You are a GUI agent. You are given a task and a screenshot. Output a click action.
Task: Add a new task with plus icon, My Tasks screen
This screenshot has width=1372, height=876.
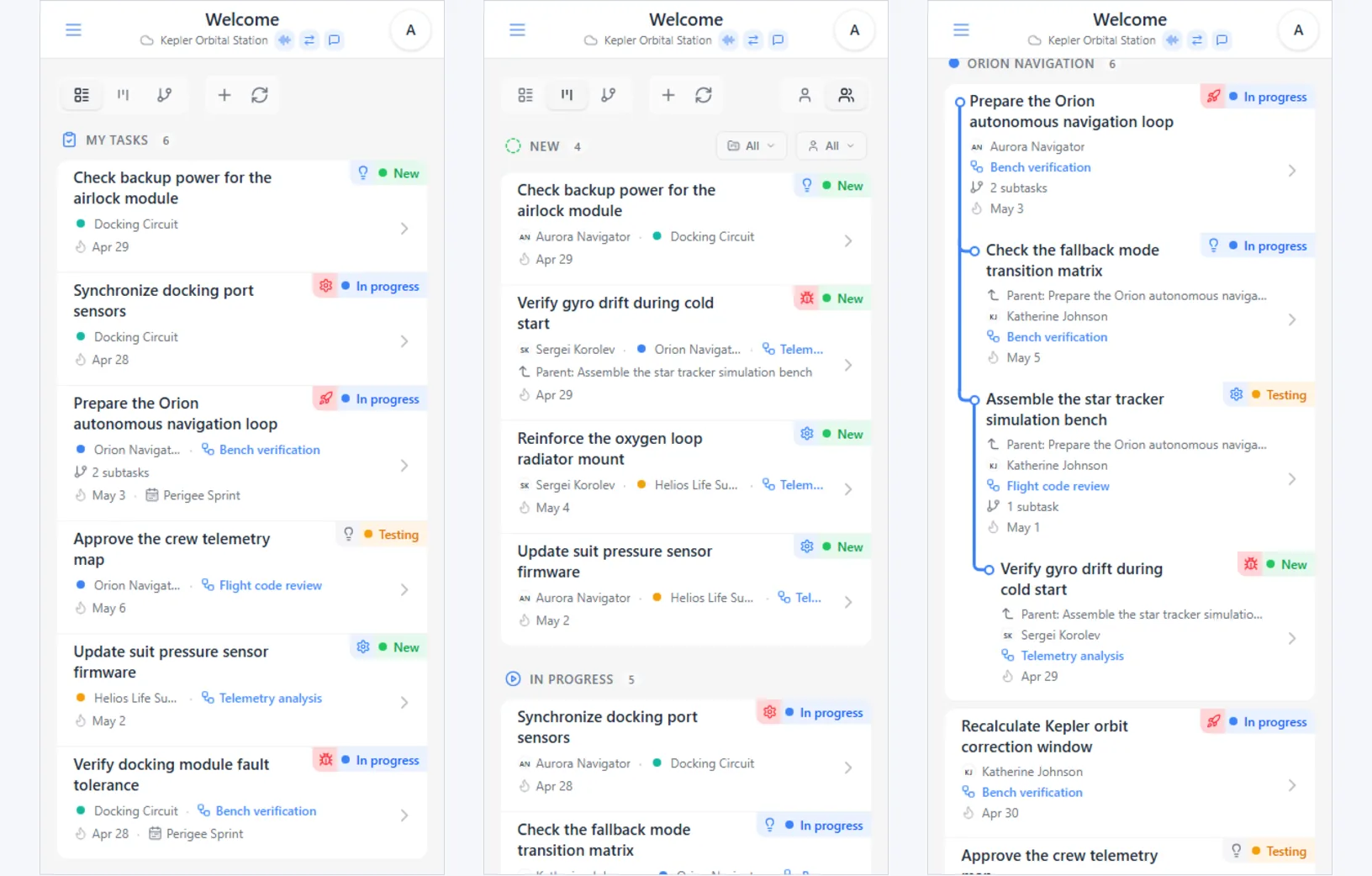click(x=224, y=95)
